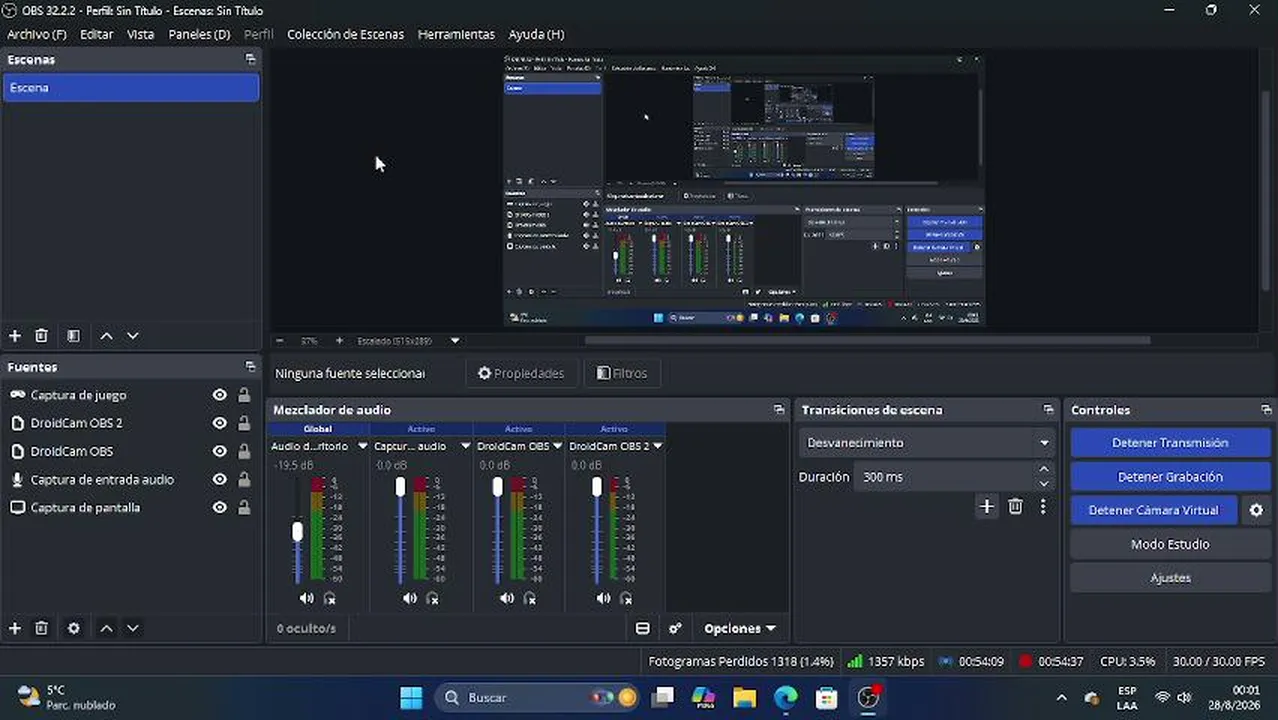Adjust Audio del escritorio volume fader
This screenshot has height=720, width=1278.
click(297, 531)
